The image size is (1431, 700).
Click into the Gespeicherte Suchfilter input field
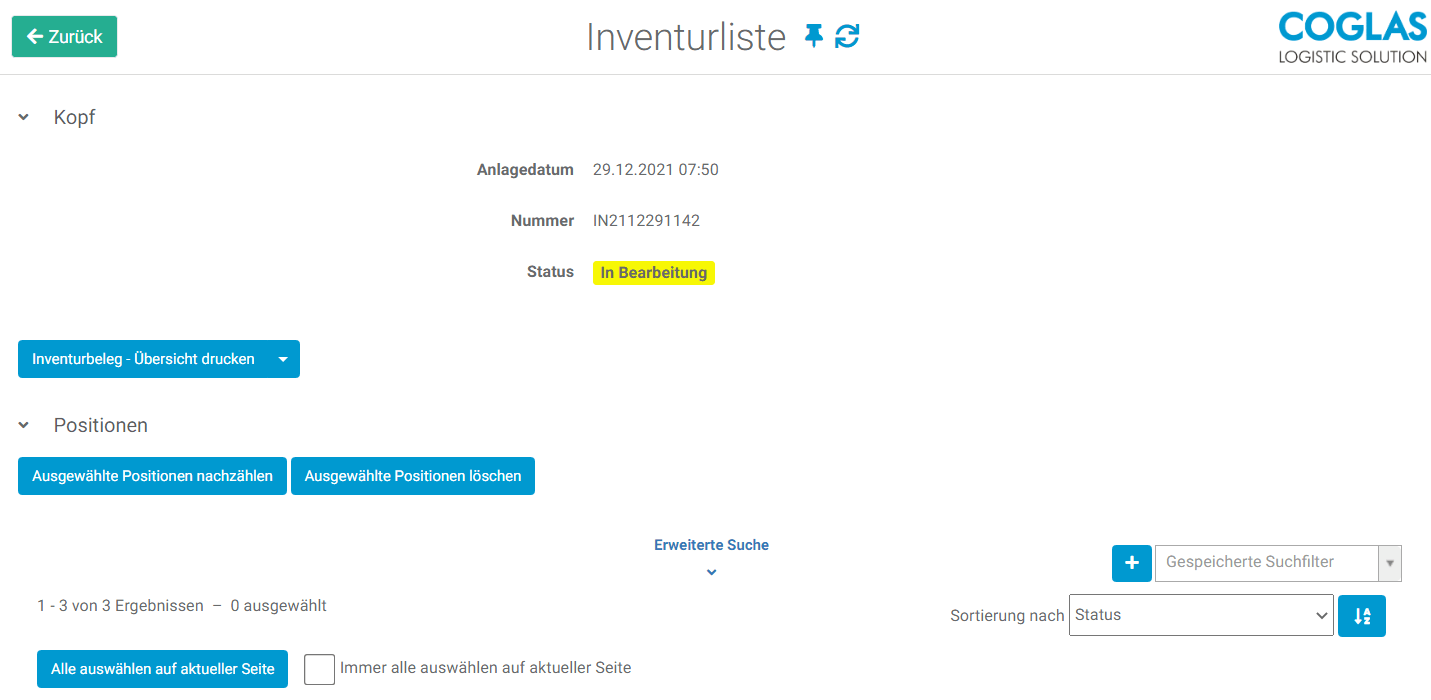click(1265, 563)
